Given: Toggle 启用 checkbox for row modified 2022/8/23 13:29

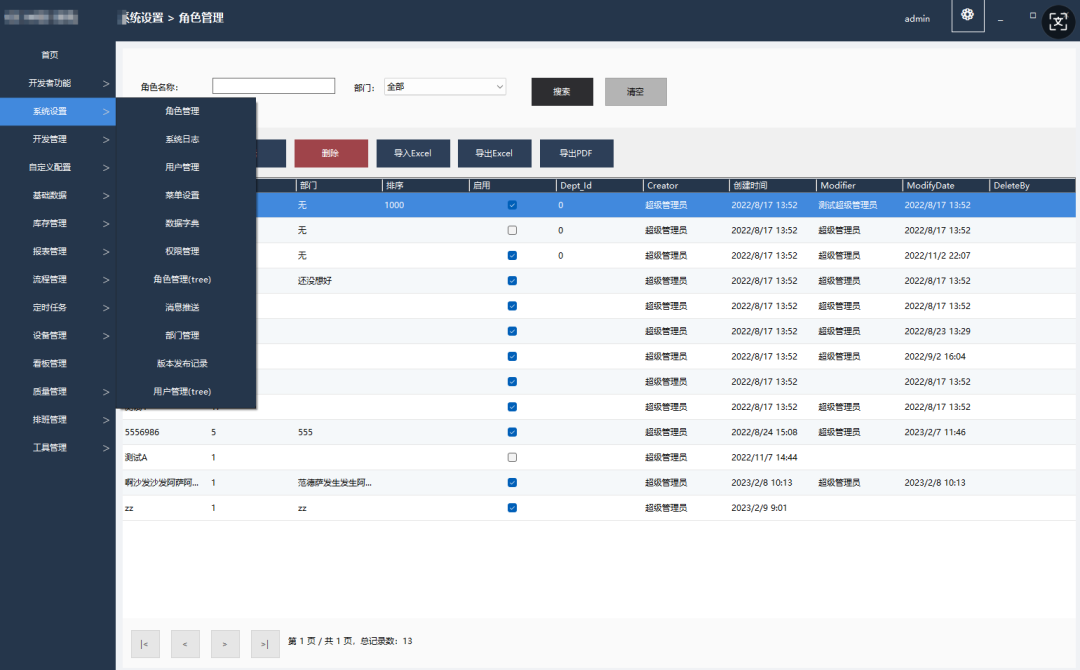Looking at the screenshot, I should click(512, 331).
